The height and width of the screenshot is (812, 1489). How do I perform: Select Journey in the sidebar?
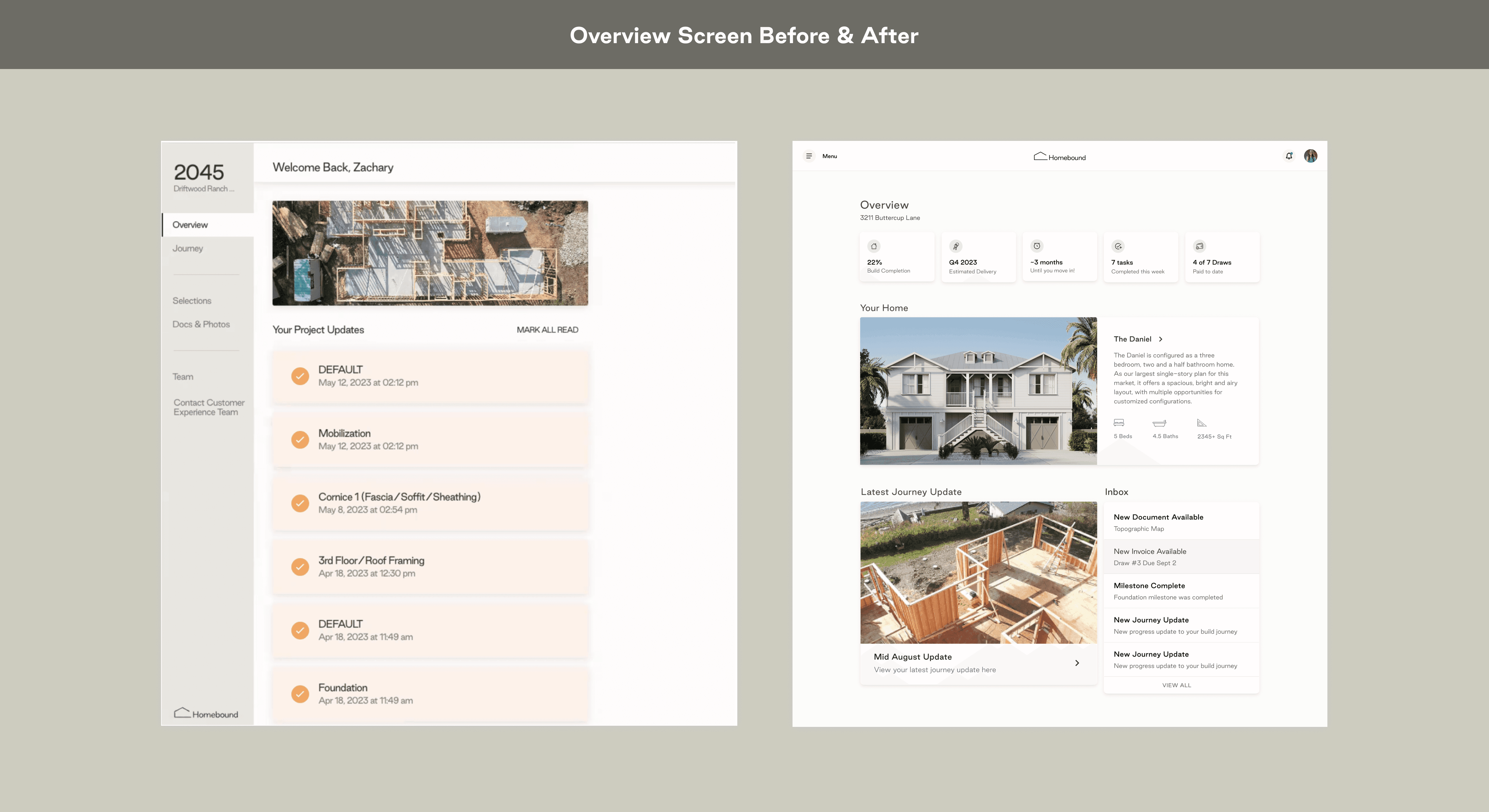tap(188, 248)
